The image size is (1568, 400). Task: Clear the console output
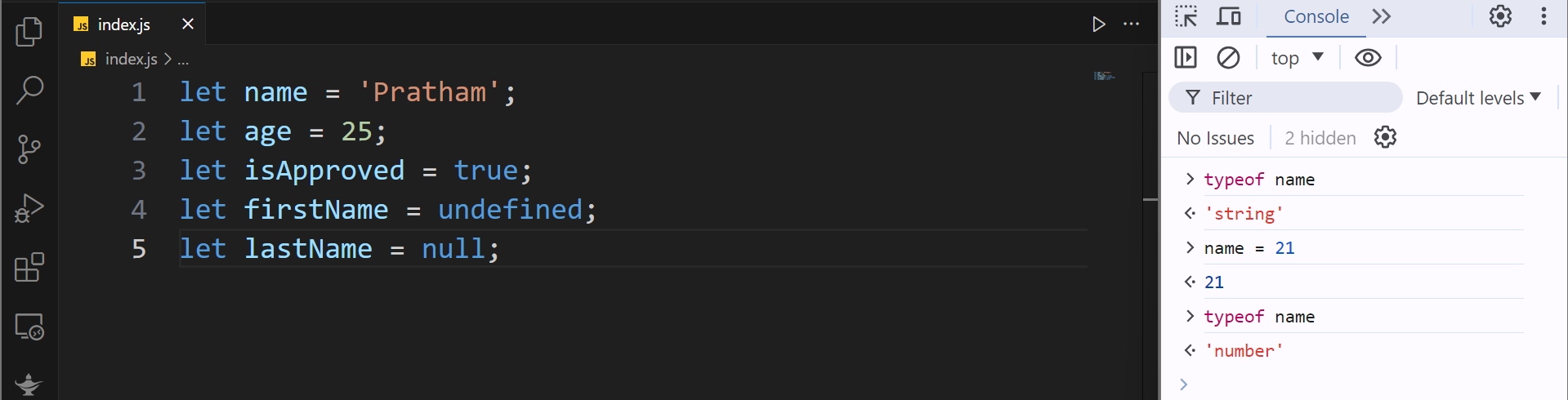pos(1228,58)
